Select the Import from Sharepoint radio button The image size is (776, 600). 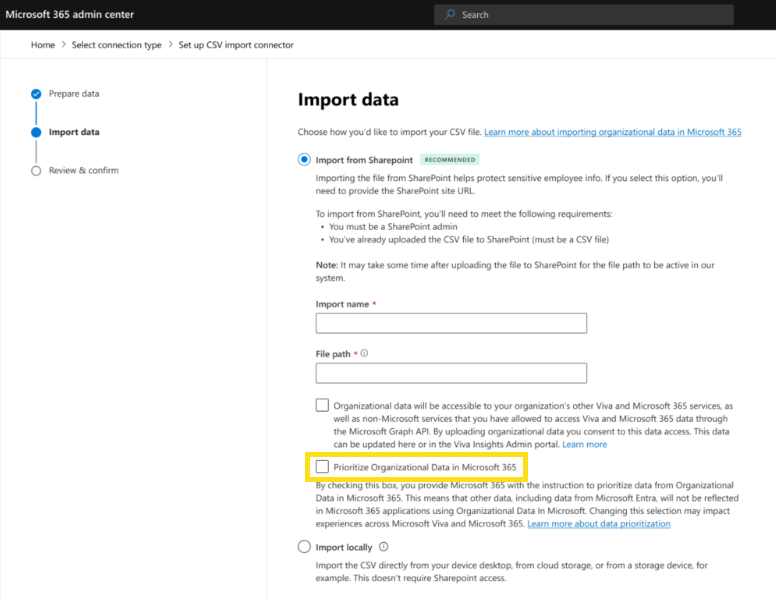click(x=304, y=159)
